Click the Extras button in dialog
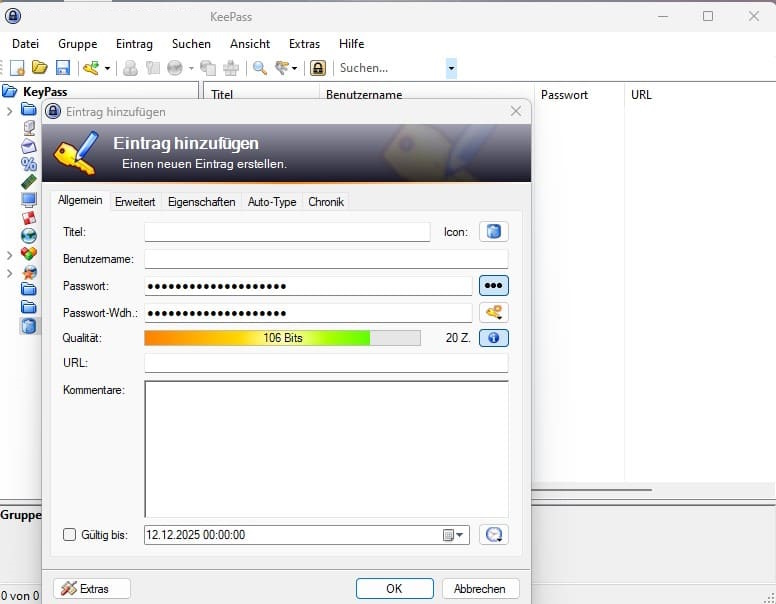Viewport: 776px width, 604px height. pyautogui.click(x=92, y=589)
